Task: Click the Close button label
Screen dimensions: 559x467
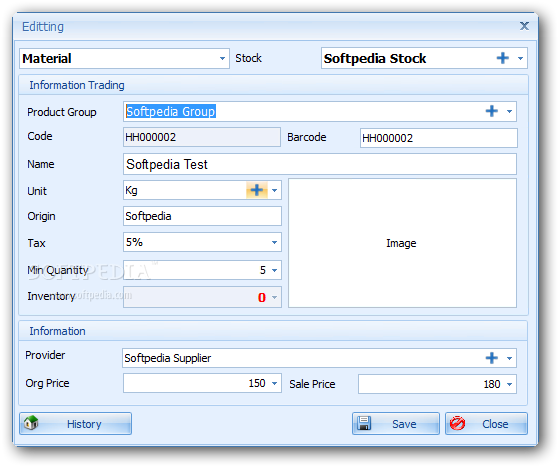Action: pyautogui.click(x=495, y=424)
